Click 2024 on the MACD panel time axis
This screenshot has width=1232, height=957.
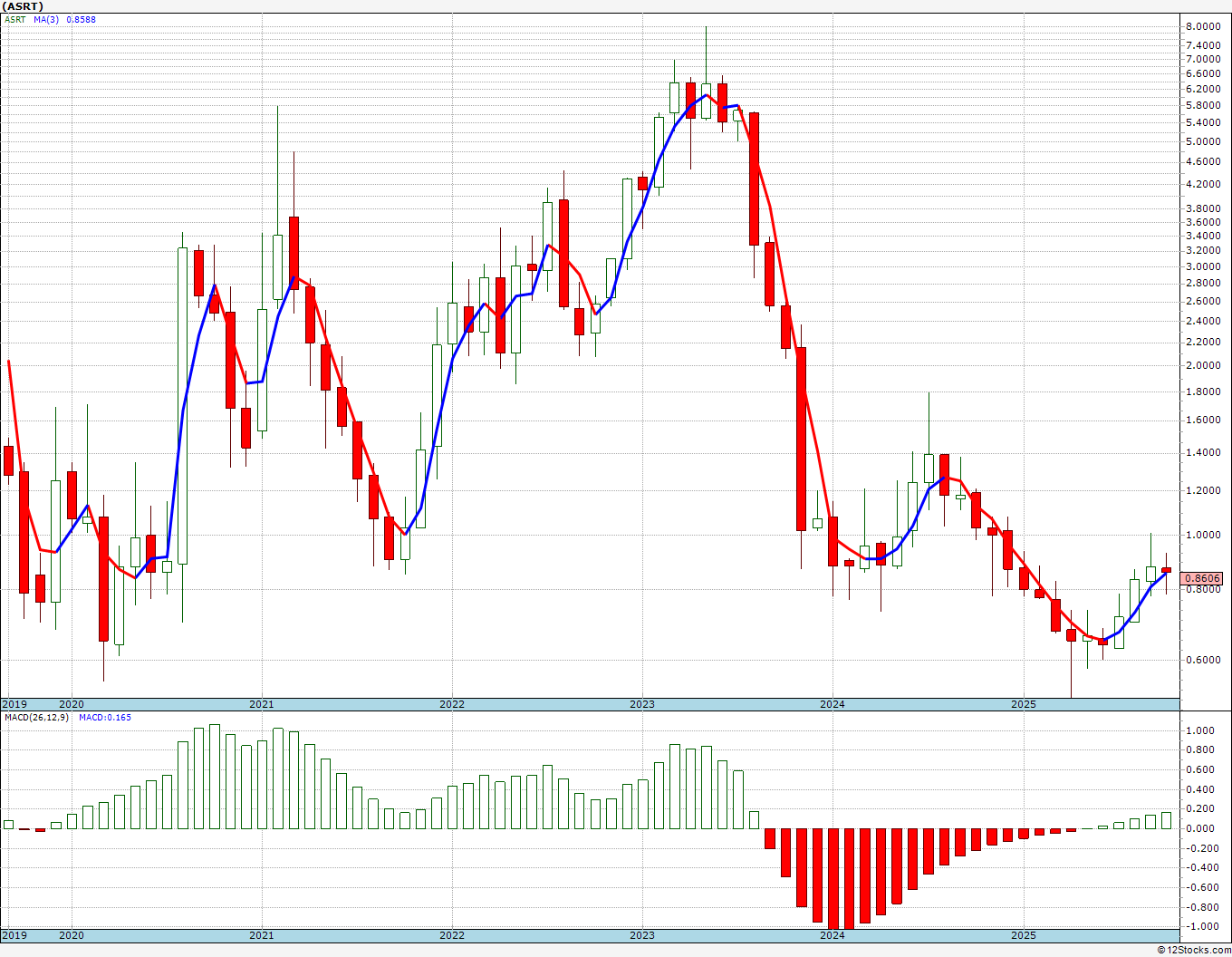pyautogui.click(x=833, y=935)
